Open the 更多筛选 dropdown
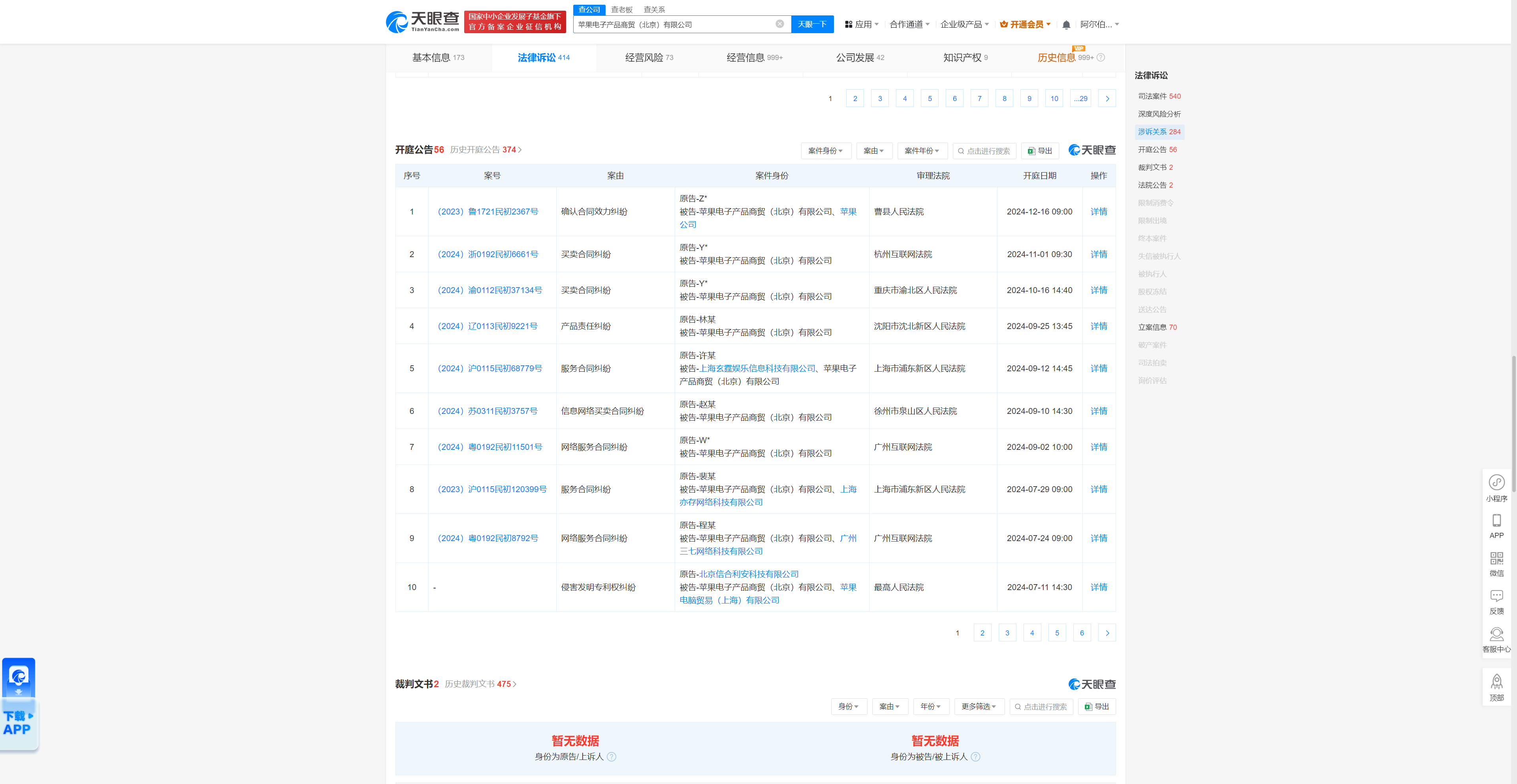 tap(979, 707)
